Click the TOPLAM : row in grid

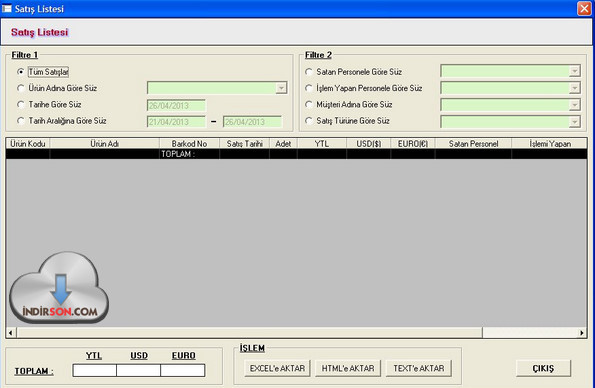pyautogui.click(x=296, y=154)
